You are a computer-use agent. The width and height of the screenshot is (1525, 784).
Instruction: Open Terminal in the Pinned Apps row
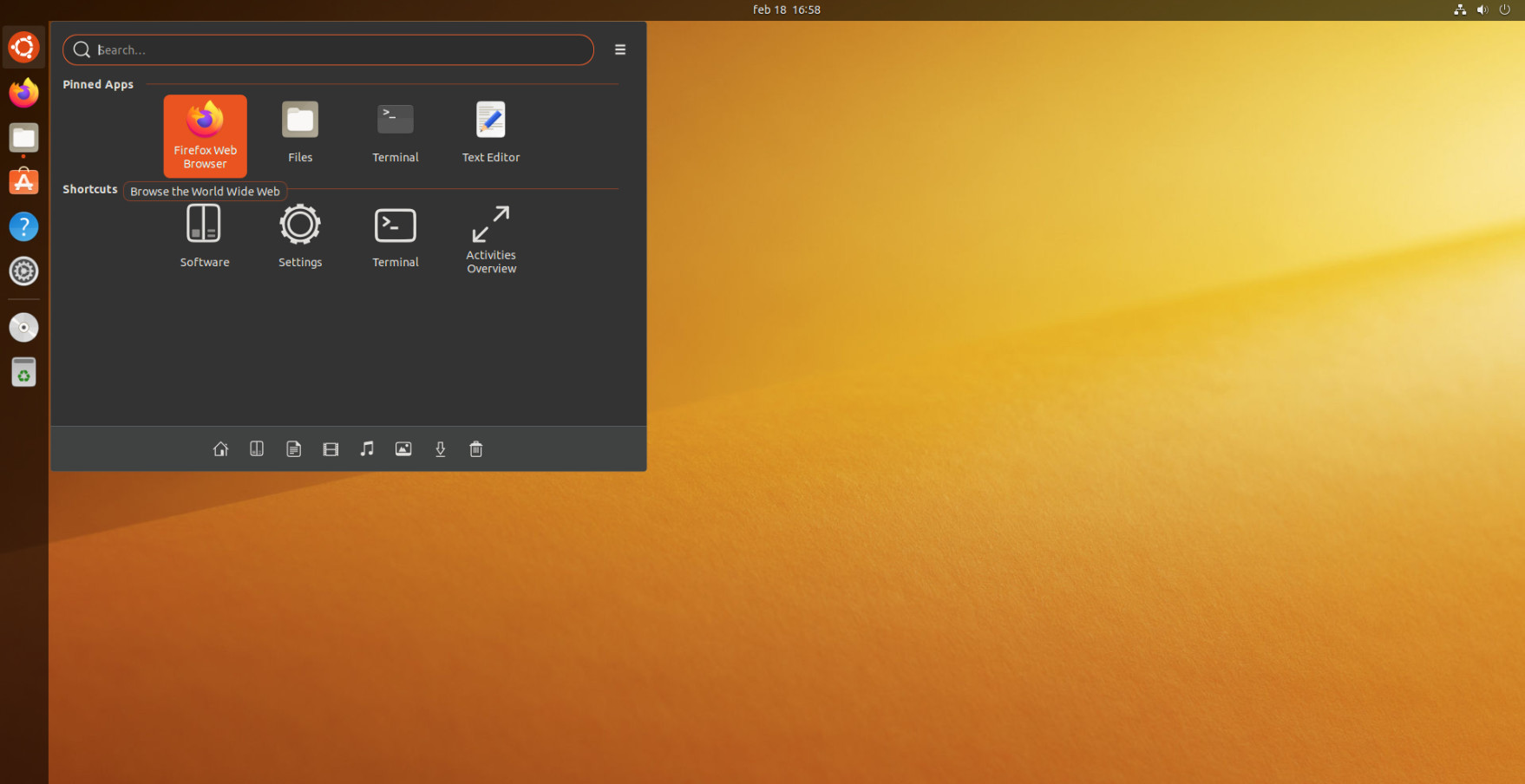pyautogui.click(x=395, y=133)
